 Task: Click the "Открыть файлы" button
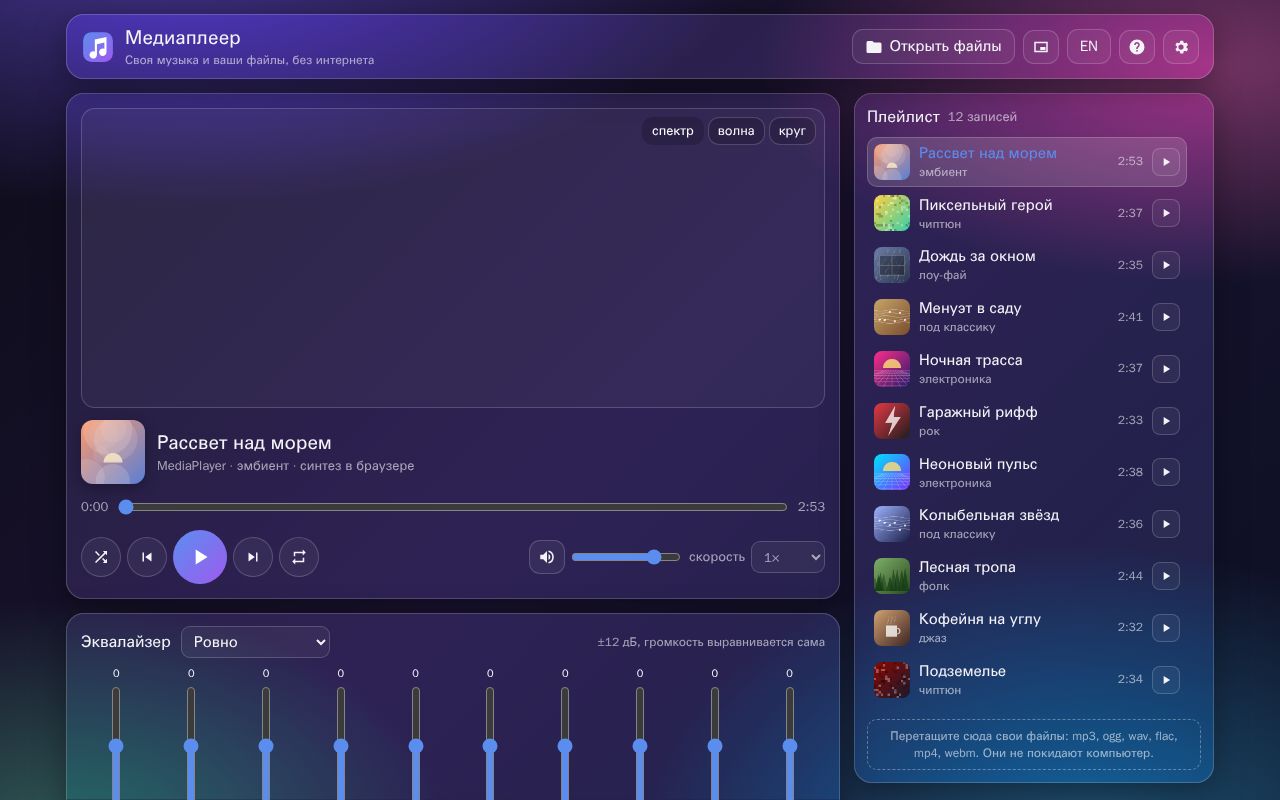click(933, 46)
